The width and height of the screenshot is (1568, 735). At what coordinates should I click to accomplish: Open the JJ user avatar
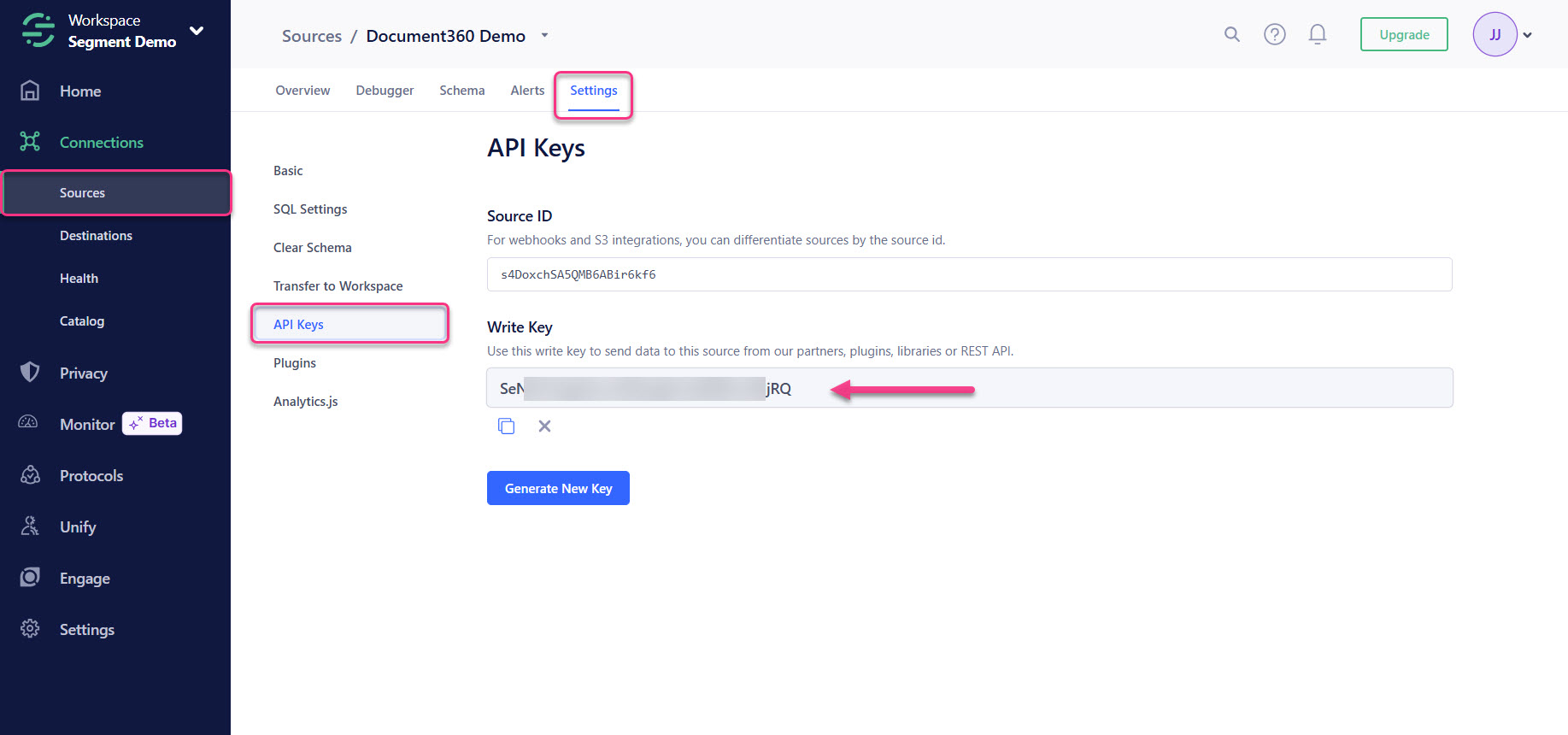pos(1495,34)
